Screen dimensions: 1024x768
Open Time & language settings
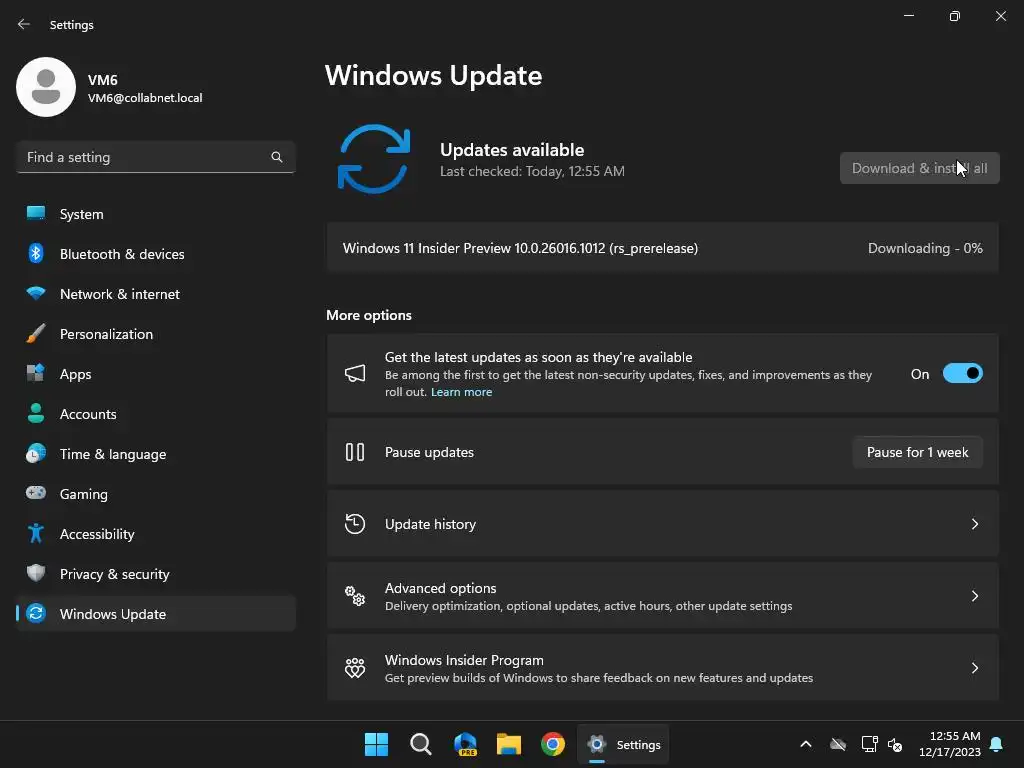tap(155, 453)
